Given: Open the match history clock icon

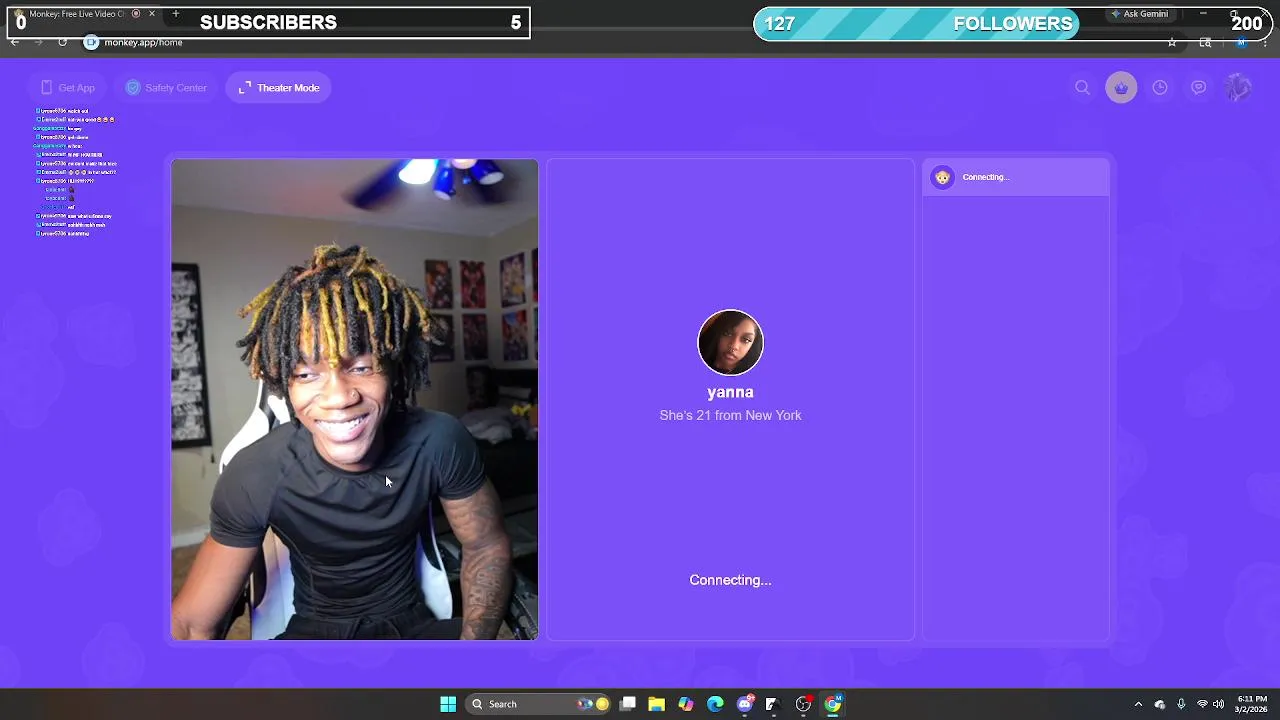Looking at the screenshot, I should [x=1160, y=88].
